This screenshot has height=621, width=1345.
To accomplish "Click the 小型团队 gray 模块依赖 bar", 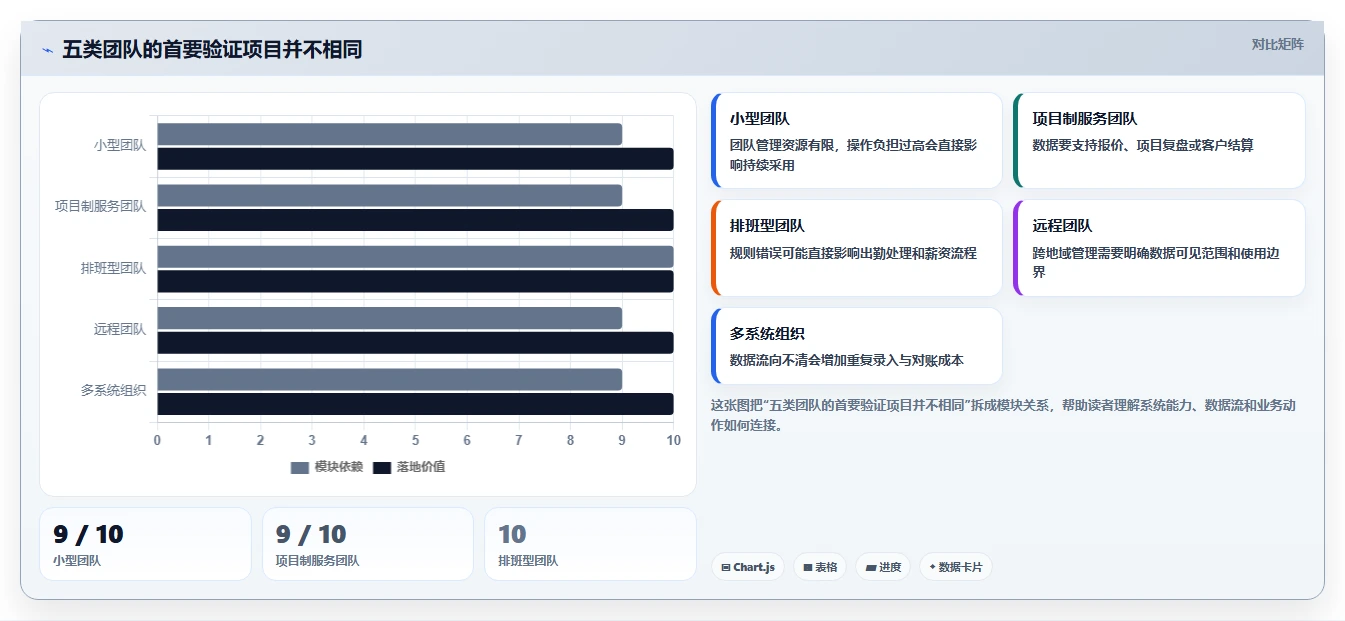I will 389,134.
